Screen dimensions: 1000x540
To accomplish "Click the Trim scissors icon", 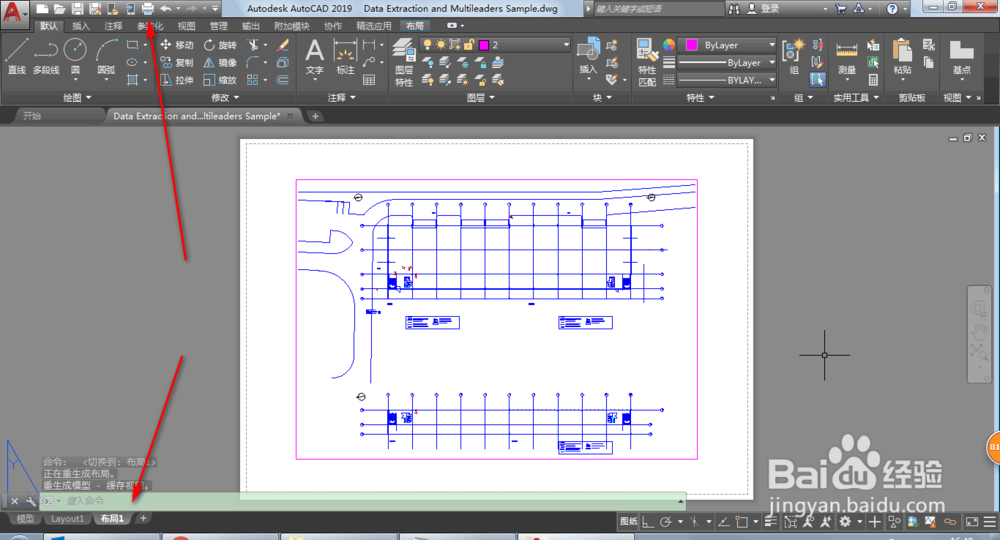I will coord(254,45).
